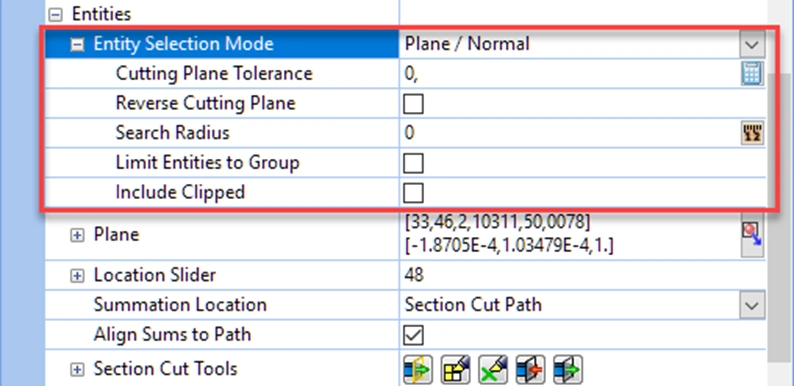
Task: Click section cut tool with red left arrow
Action: [x=530, y=369]
